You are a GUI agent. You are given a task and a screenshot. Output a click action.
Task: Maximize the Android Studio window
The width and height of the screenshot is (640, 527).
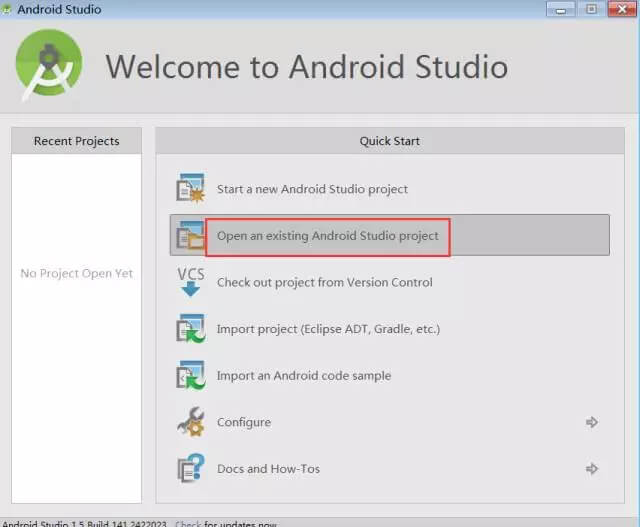pyautogui.click(x=591, y=9)
